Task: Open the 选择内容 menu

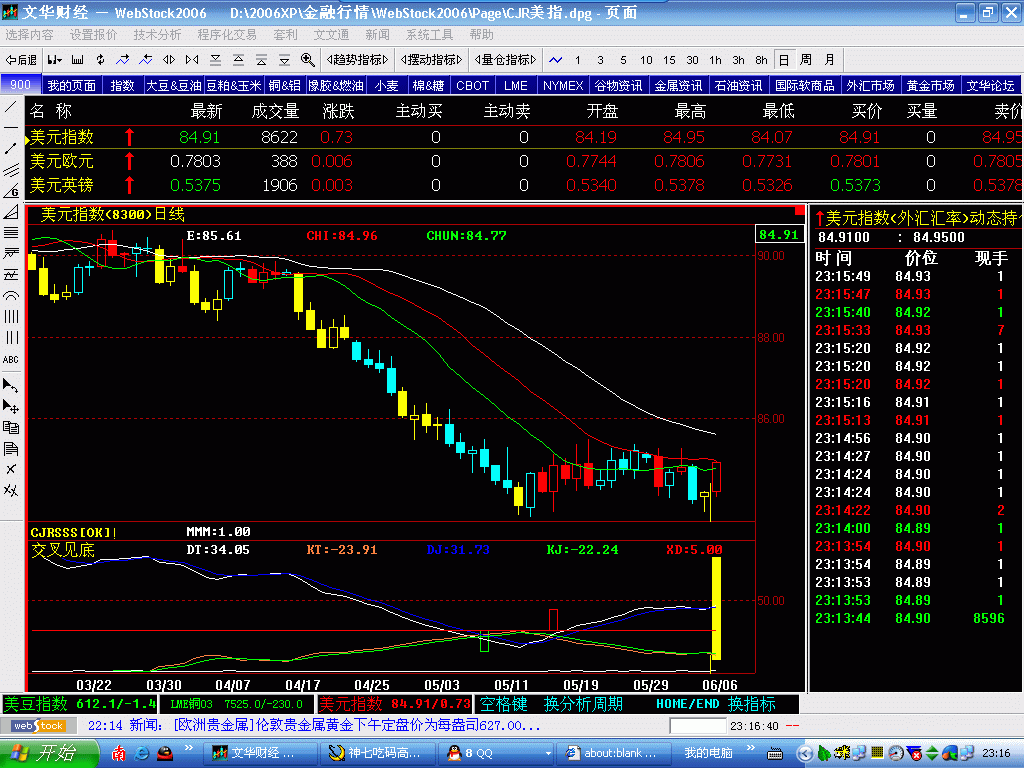Action: coord(29,35)
